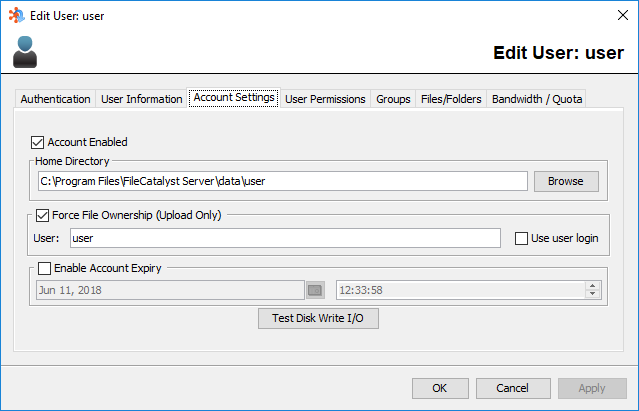Decrease expiry time with down arrow
The width and height of the screenshot is (639, 411).
pyautogui.click(x=593, y=294)
